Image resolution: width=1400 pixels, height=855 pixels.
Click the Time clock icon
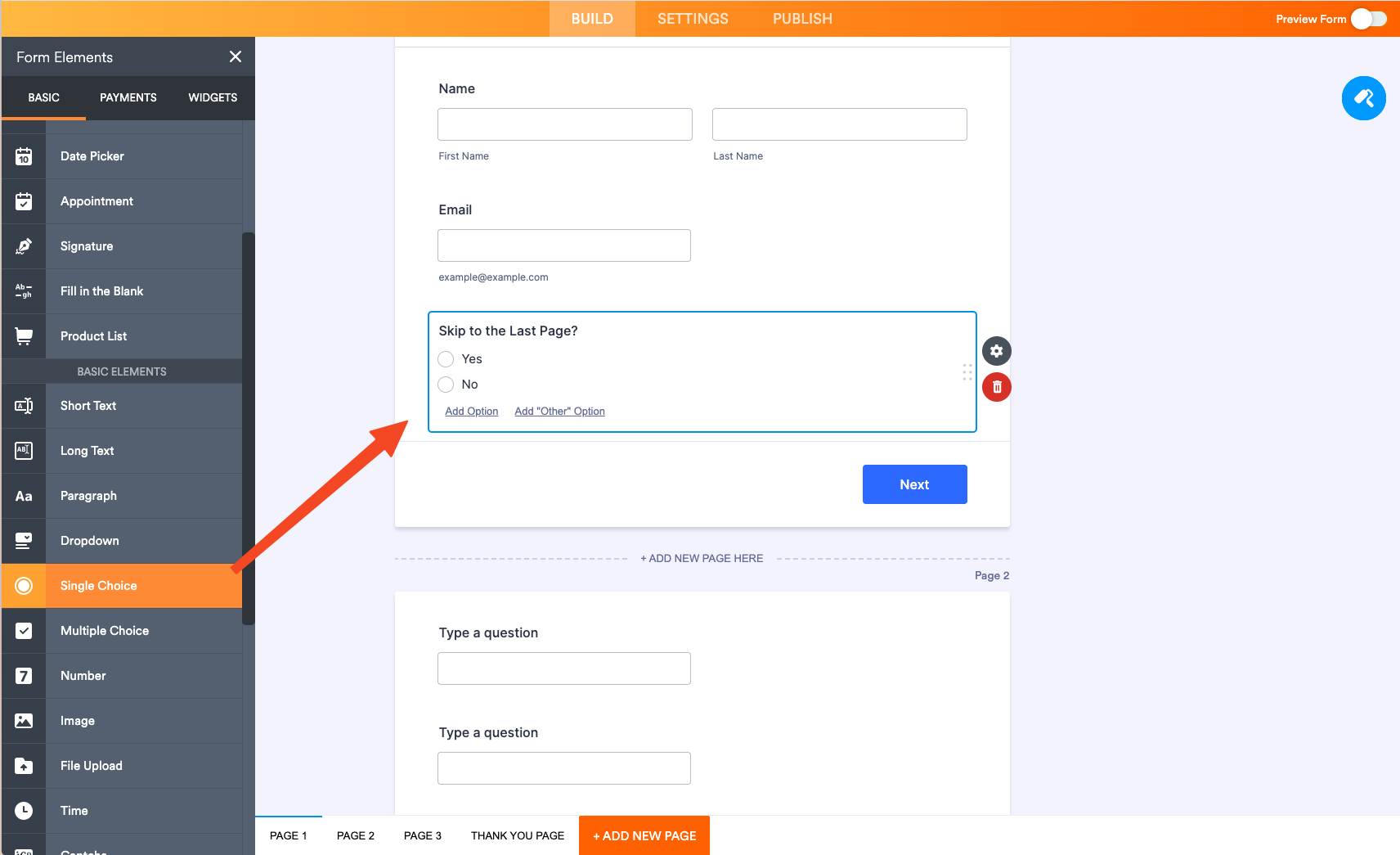pos(24,811)
